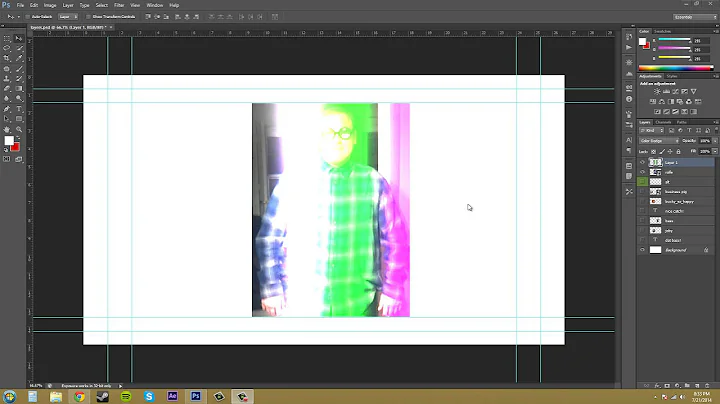The height and width of the screenshot is (404, 720).
Task: Select the Move tool in the toolbox
Action: [x=19, y=39]
